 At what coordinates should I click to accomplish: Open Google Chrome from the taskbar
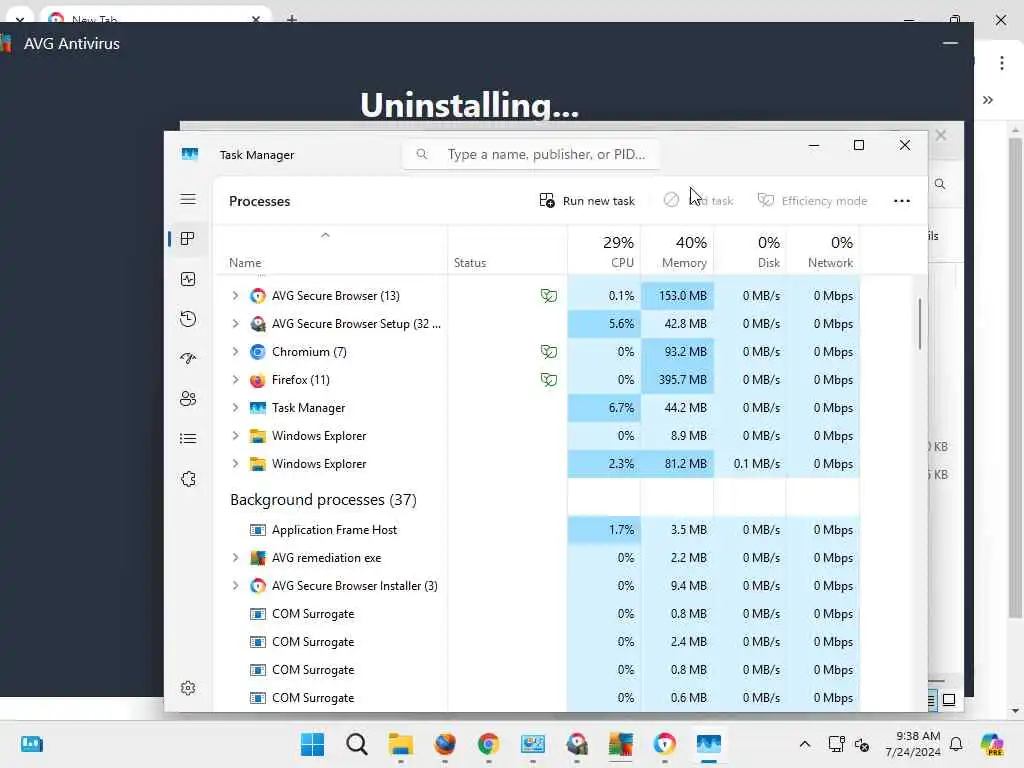point(488,744)
